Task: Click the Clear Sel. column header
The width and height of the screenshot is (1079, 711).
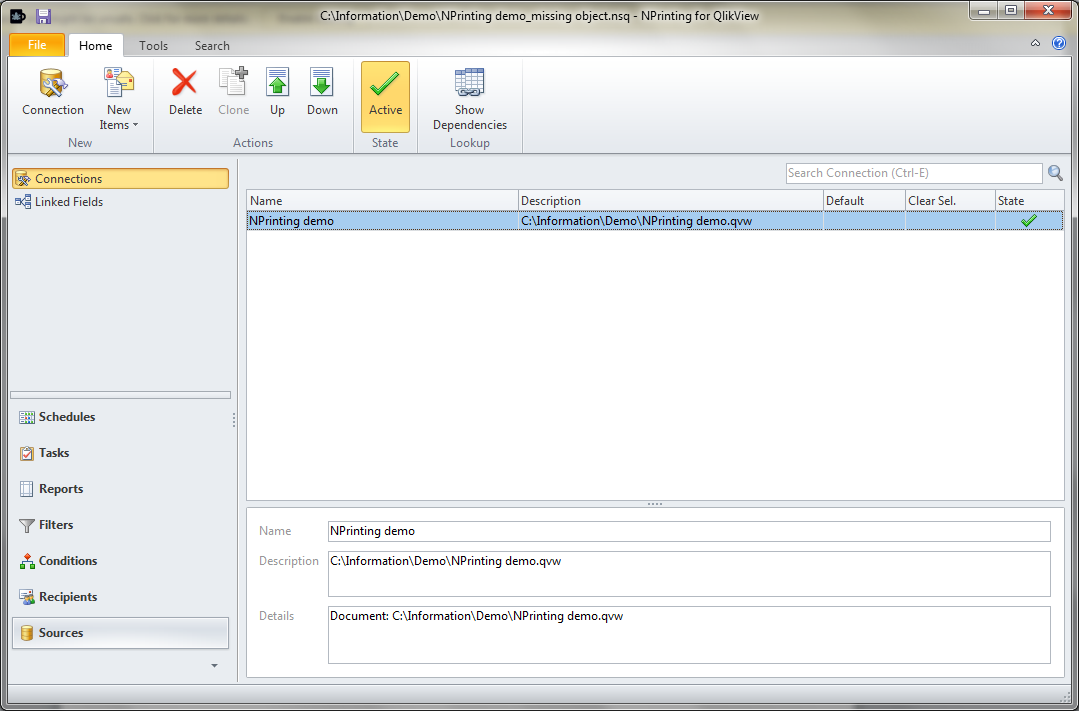Action: pyautogui.click(x=950, y=200)
